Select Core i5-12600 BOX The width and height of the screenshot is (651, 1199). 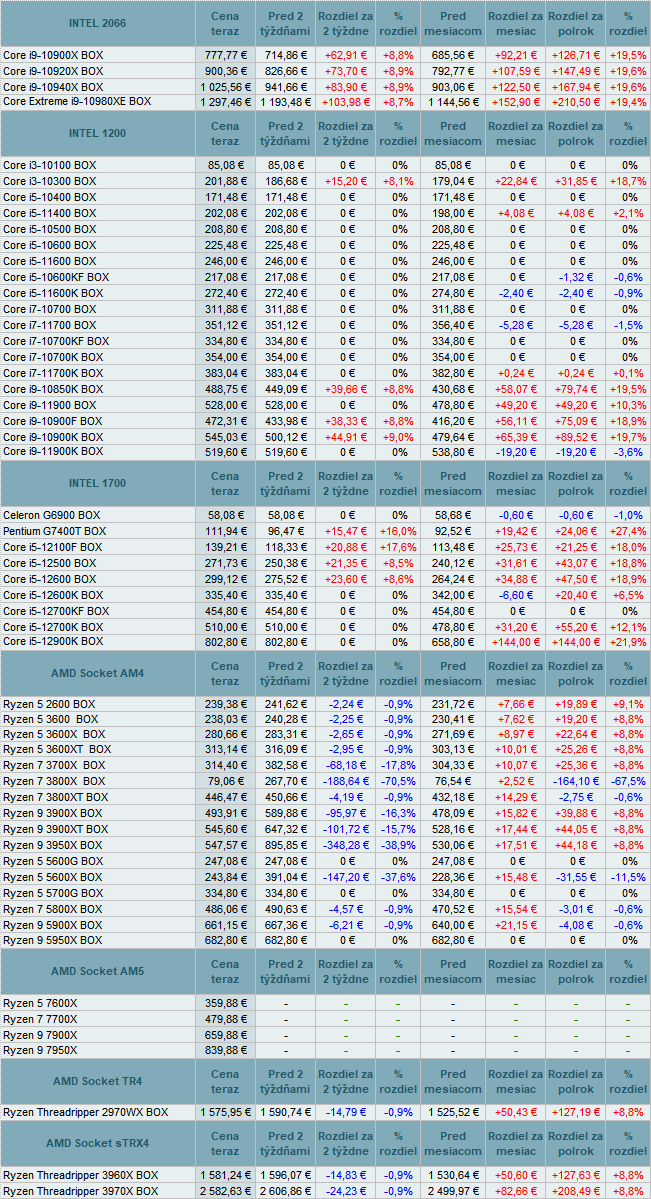click(x=50, y=580)
